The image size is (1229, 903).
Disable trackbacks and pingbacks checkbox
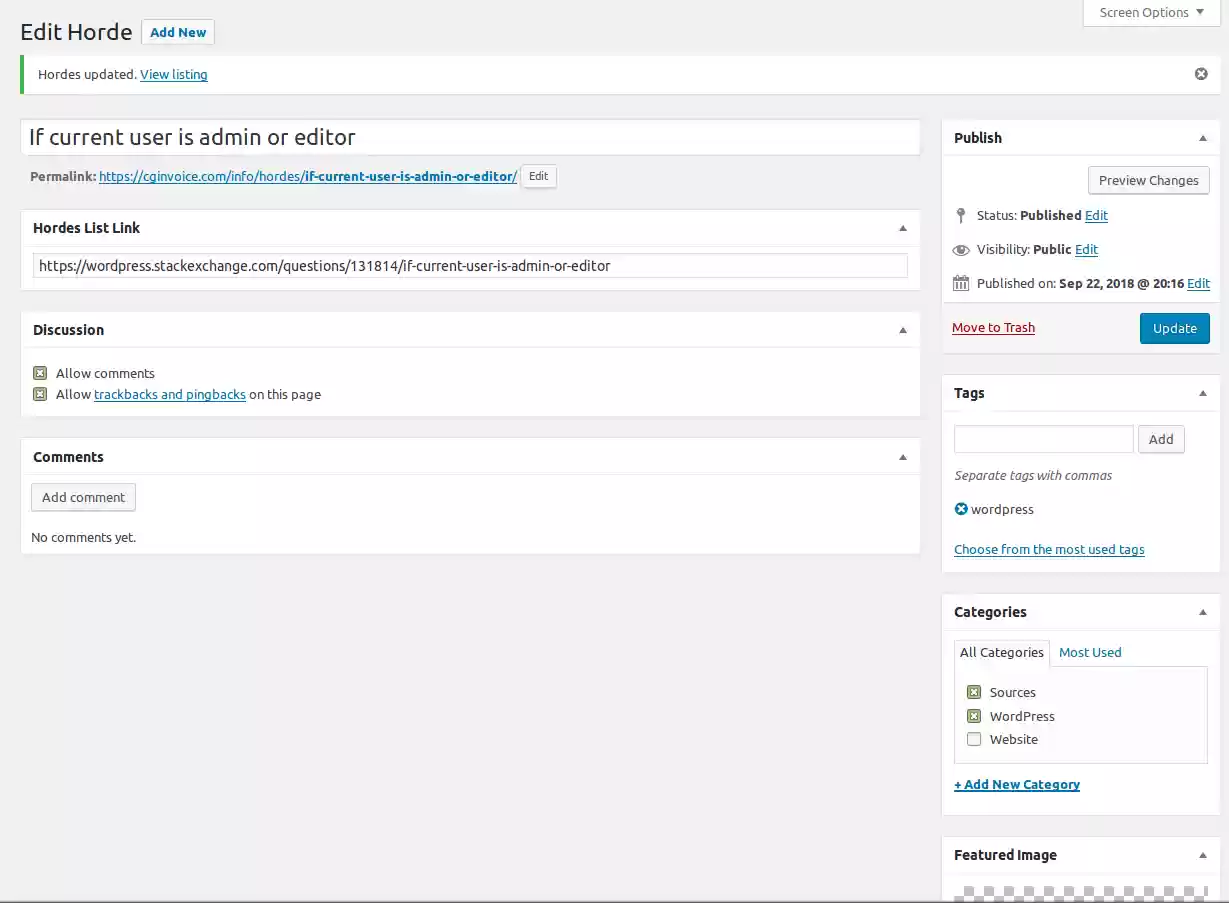point(39,393)
